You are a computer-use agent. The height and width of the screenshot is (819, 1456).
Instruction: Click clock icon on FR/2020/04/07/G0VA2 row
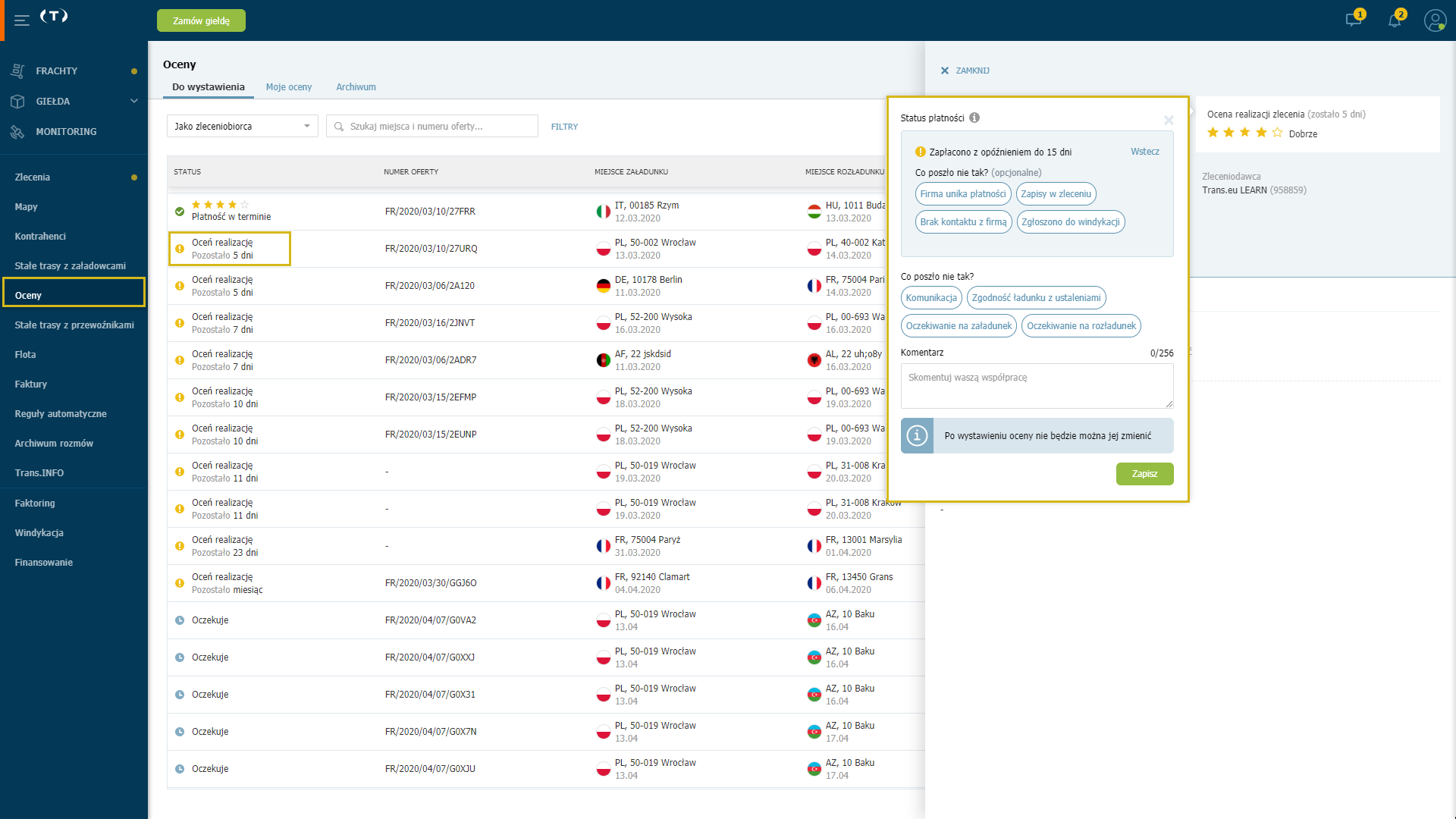(x=180, y=620)
